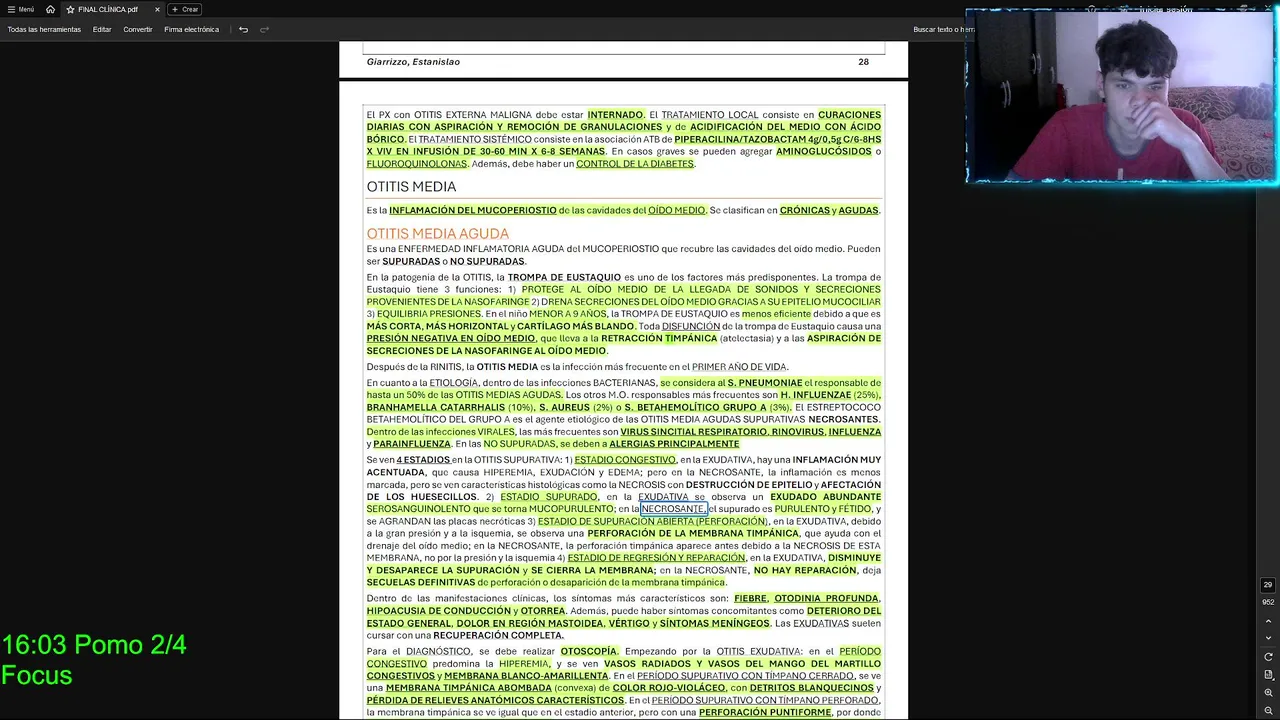
Task: Click highlighted PERFORACIÓN PUNTIFORME text
Action: pos(765,713)
